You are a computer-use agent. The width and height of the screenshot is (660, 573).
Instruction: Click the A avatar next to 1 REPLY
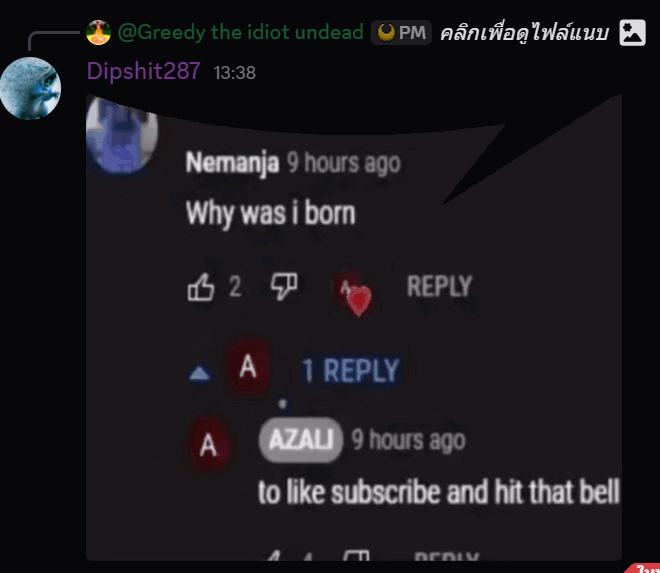[248, 369]
